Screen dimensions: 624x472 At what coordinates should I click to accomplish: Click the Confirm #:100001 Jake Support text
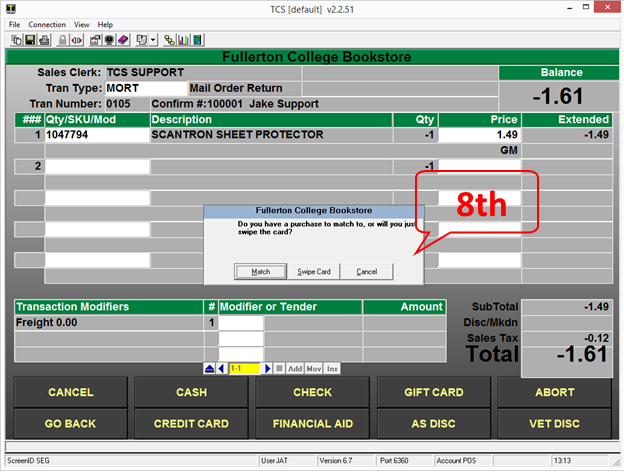[235, 104]
